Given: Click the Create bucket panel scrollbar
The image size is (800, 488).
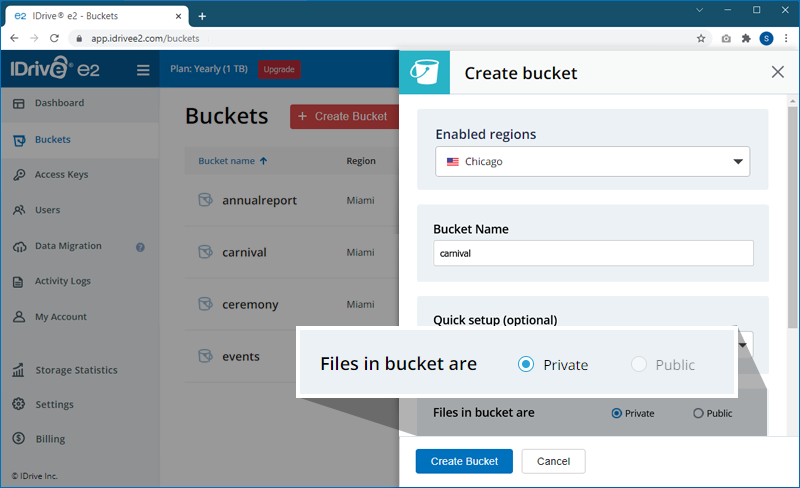Looking at the screenshot, I should [792, 217].
